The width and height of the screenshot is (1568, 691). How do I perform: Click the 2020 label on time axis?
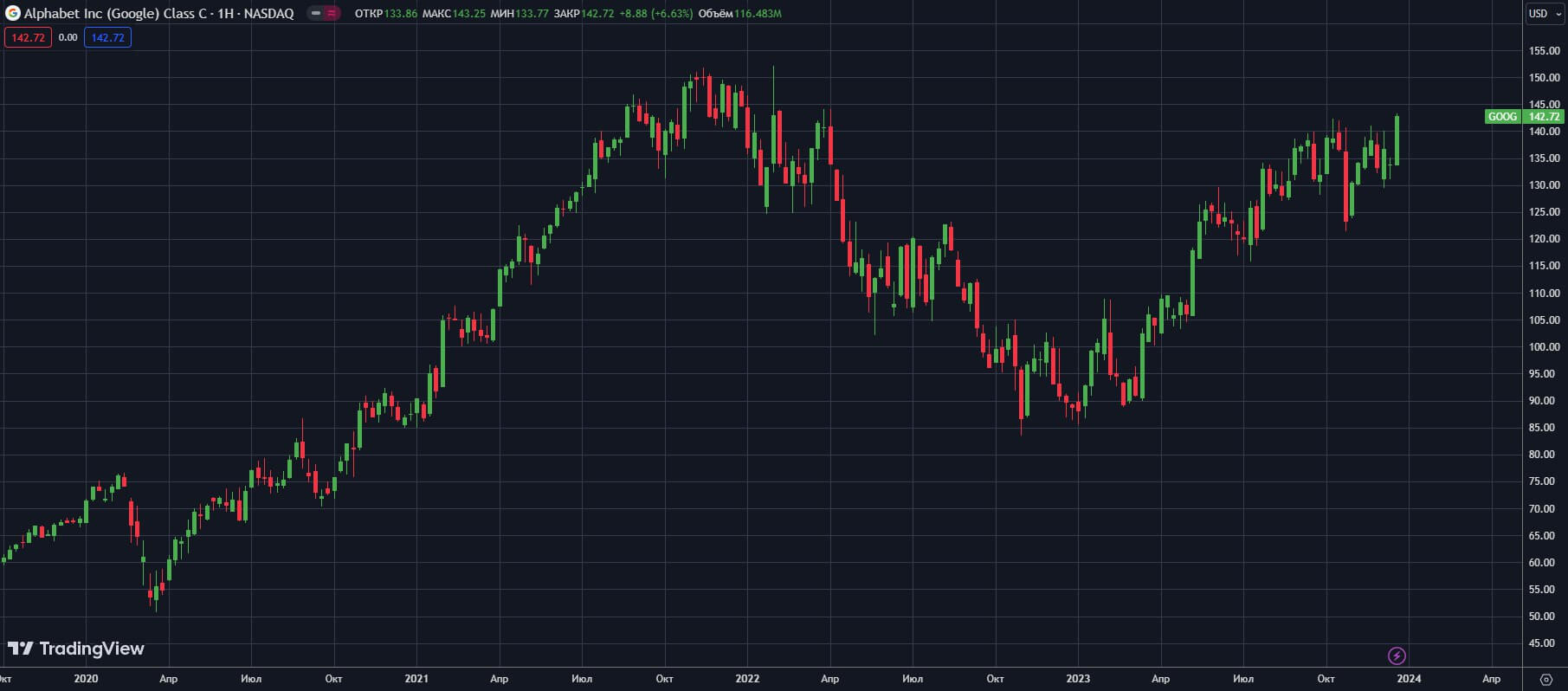(86, 679)
